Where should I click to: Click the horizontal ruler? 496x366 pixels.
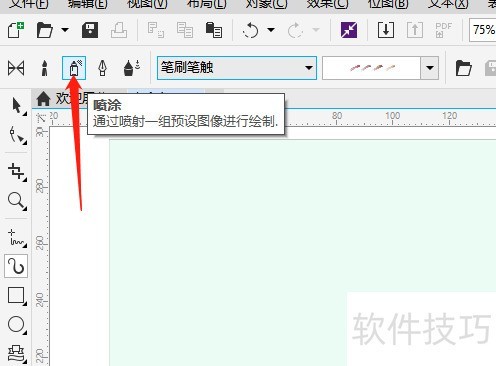[273, 118]
